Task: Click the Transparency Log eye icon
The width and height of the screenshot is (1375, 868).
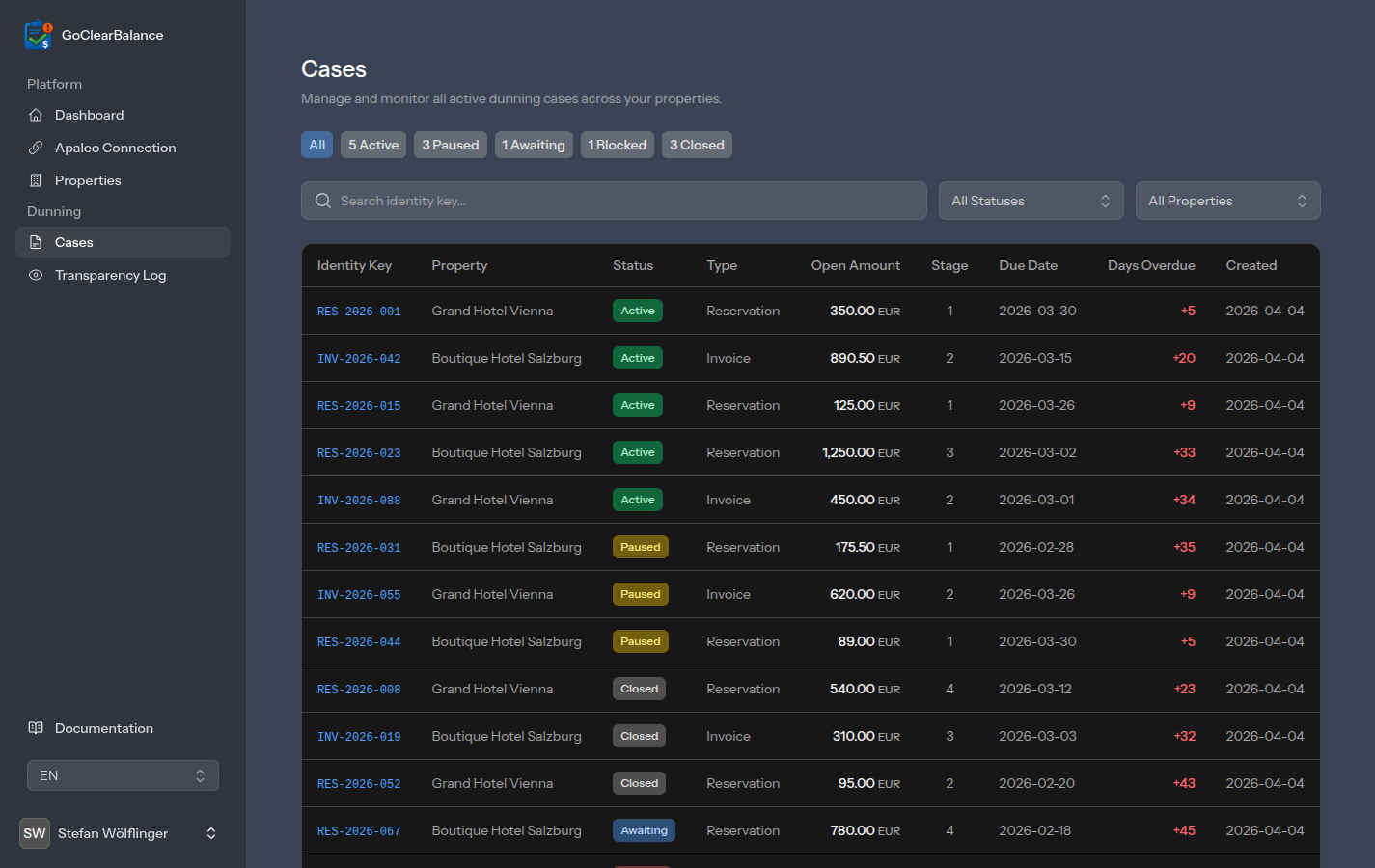Action: point(36,275)
